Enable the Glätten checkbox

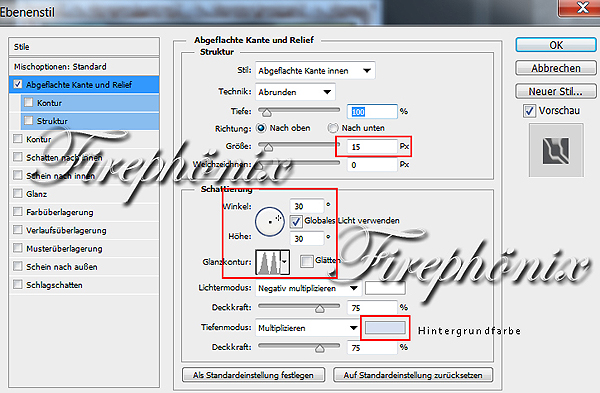pos(307,261)
